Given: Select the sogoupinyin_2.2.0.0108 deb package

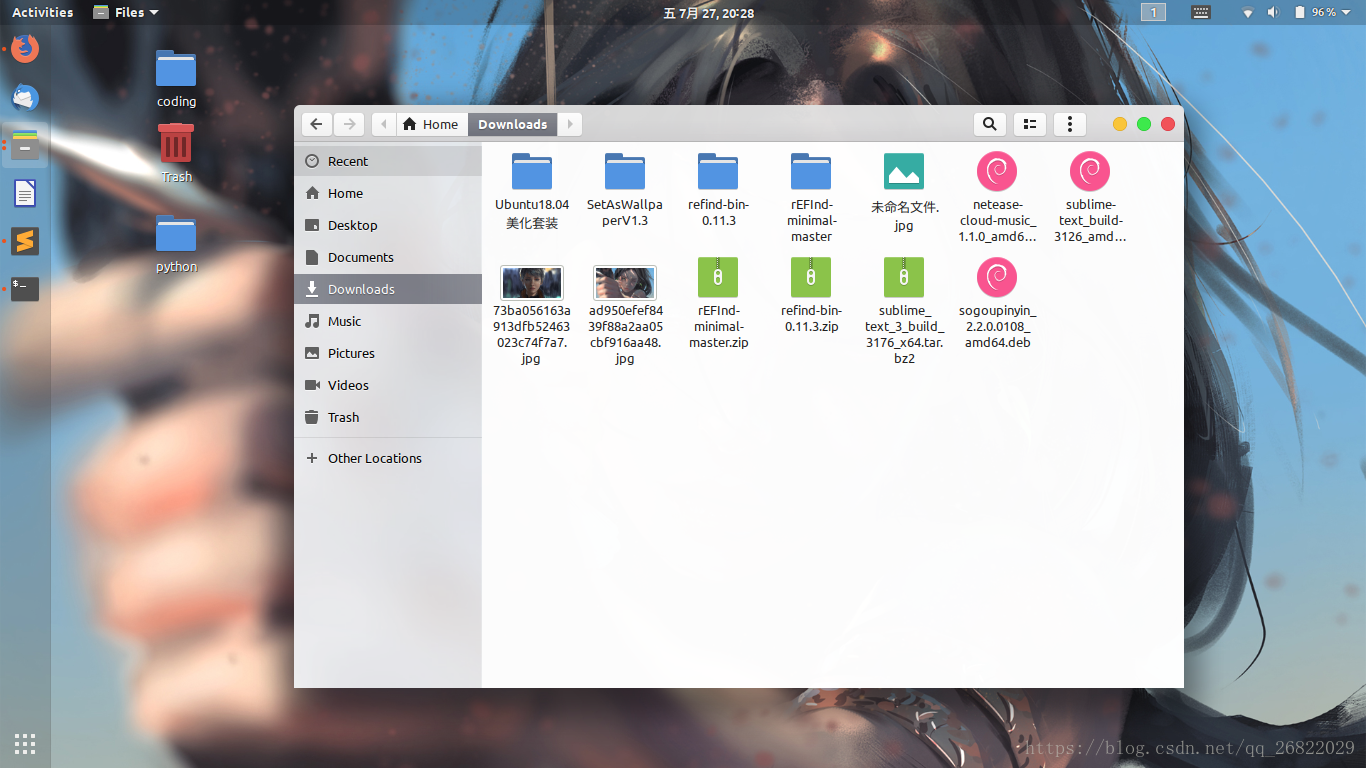Looking at the screenshot, I should (997, 303).
